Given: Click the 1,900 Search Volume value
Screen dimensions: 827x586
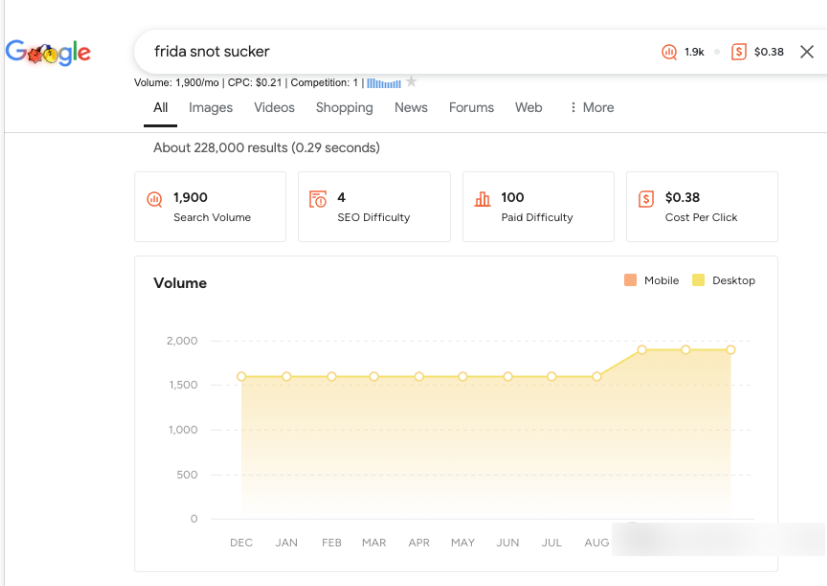Looking at the screenshot, I should coord(190,197).
